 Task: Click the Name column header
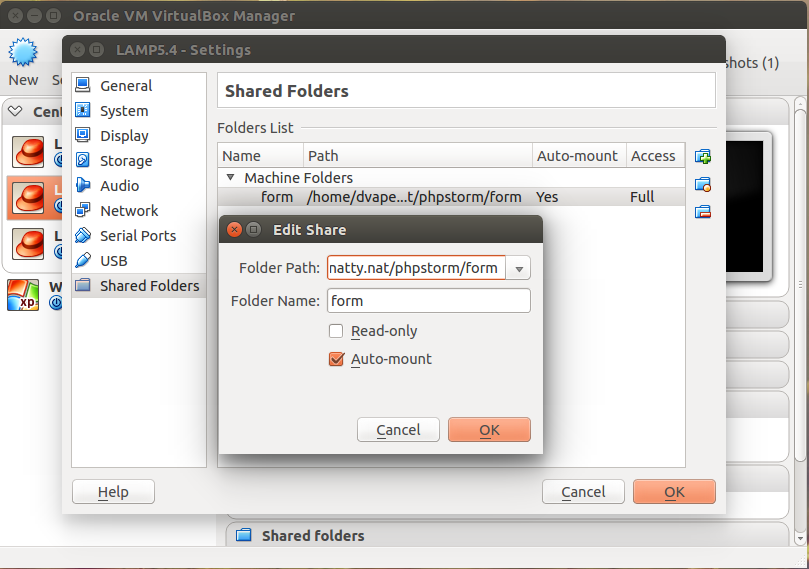tap(261, 156)
